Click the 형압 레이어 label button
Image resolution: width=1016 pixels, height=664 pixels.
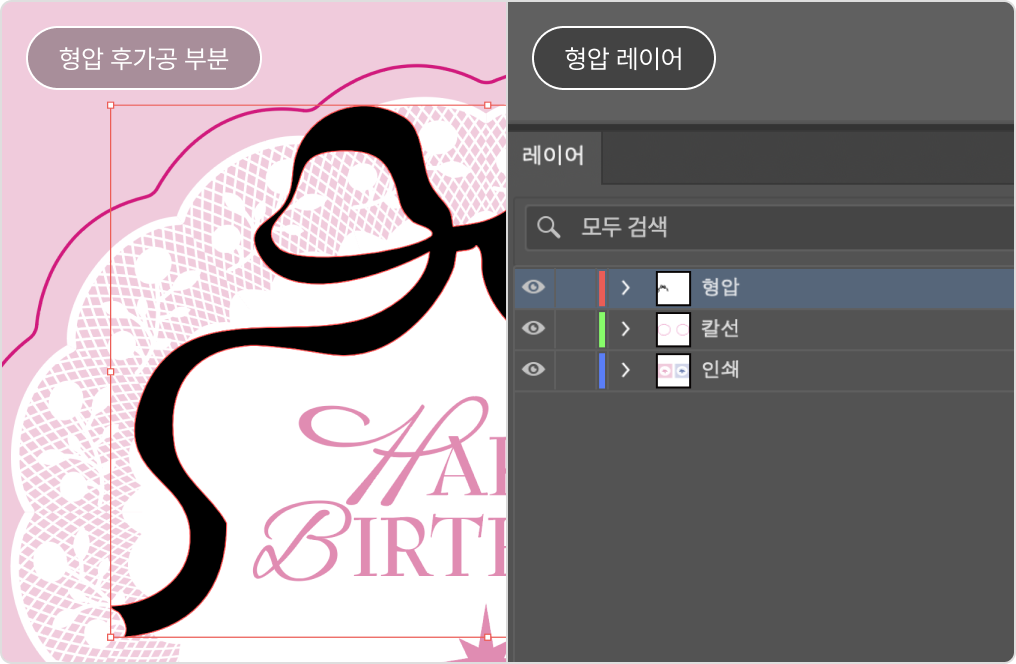pos(623,58)
